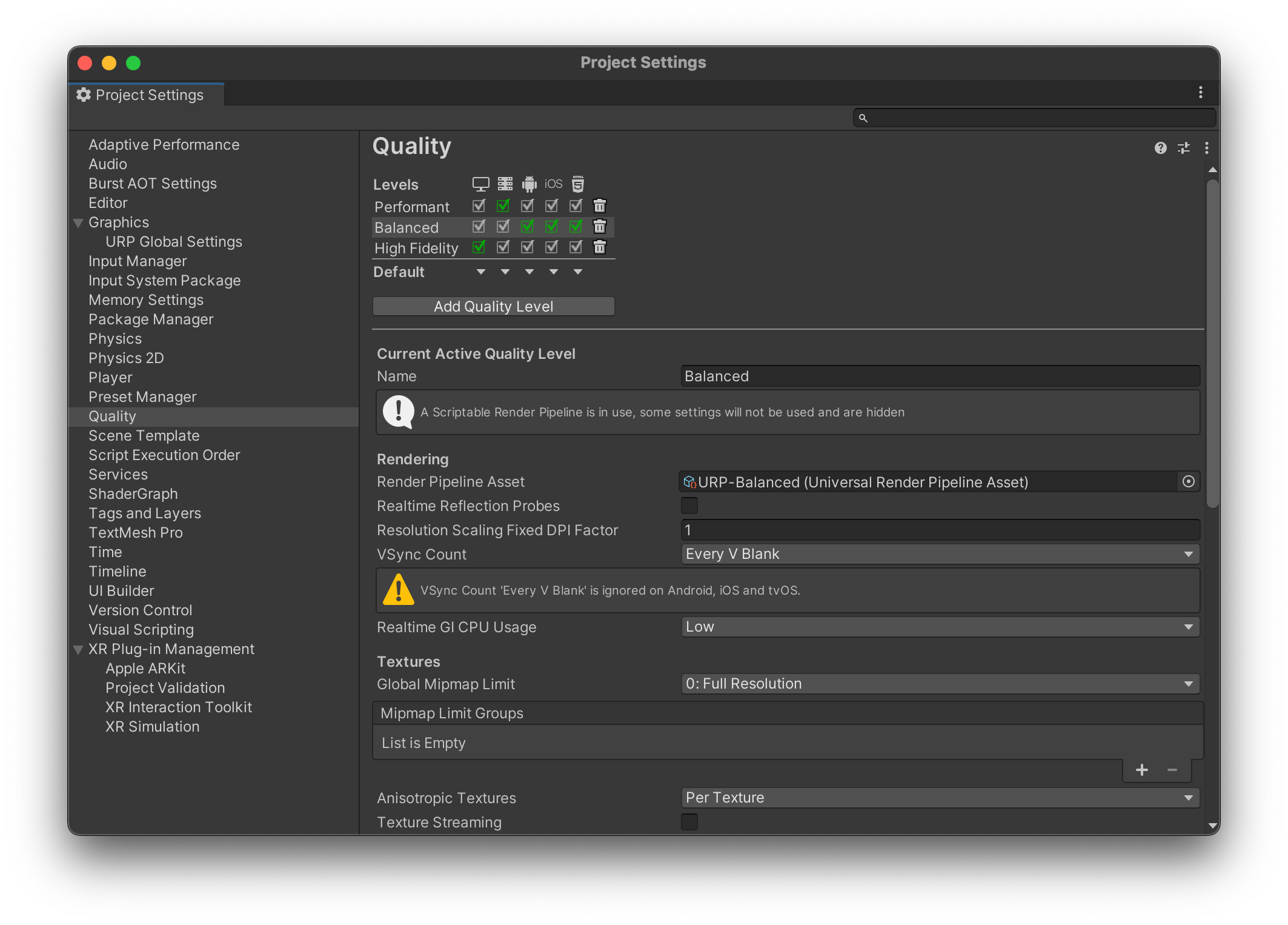Select the Balanced quality level row
Image resolution: width=1288 pixels, height=925 pixels.
[x=407, y=227]
